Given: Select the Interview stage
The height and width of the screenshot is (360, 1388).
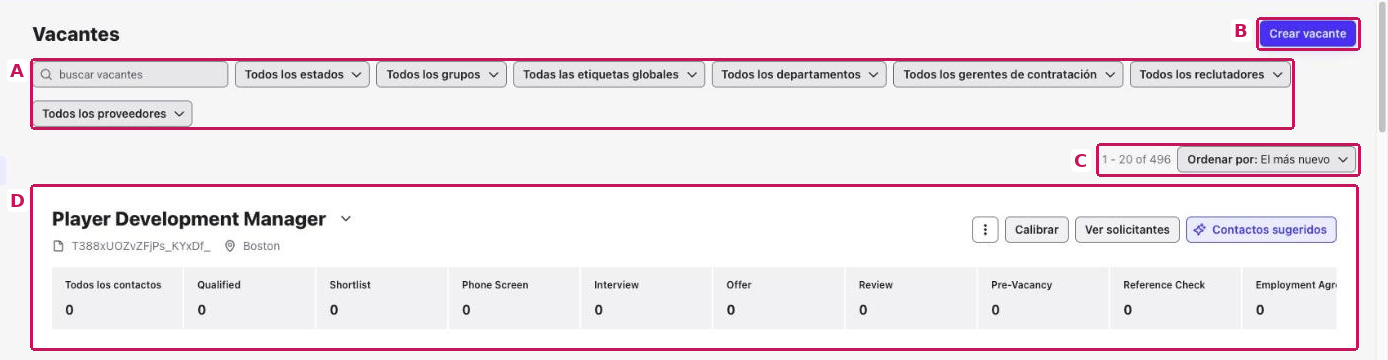Looking at the screenshot, I should point(646,298).
